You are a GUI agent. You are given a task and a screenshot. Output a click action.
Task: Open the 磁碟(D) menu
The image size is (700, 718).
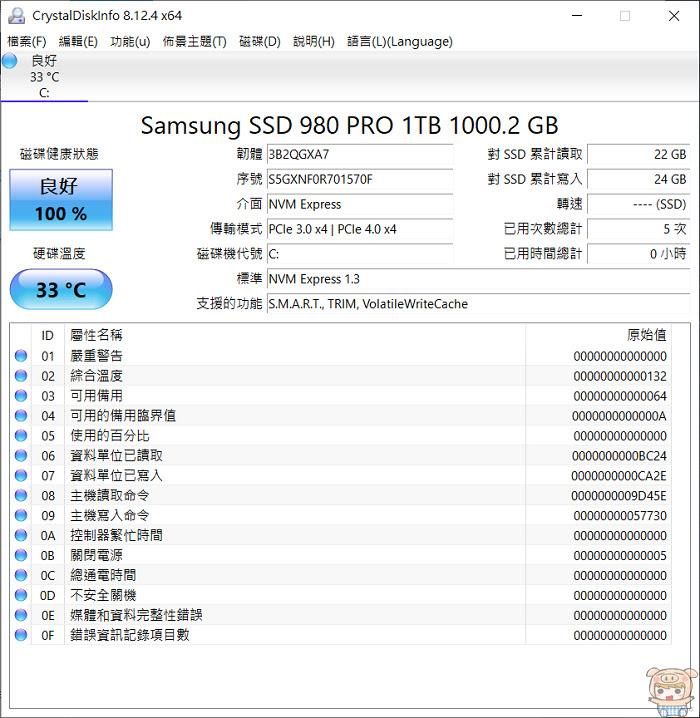[260, 42]
